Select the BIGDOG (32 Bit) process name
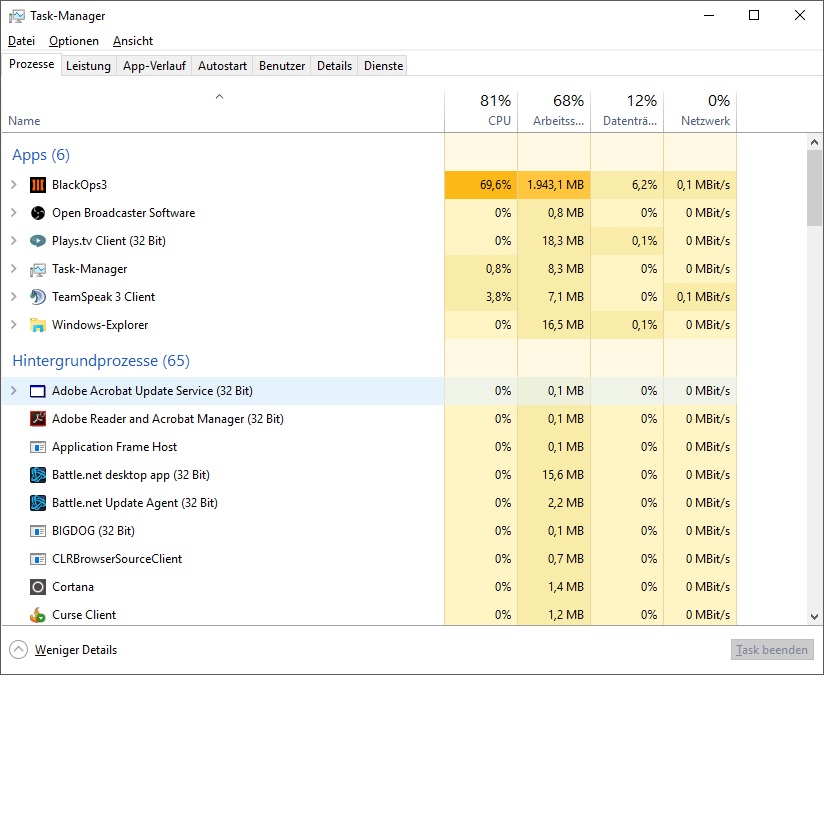The height and width of the screenshot is (827, 824). tap(93, 531)
